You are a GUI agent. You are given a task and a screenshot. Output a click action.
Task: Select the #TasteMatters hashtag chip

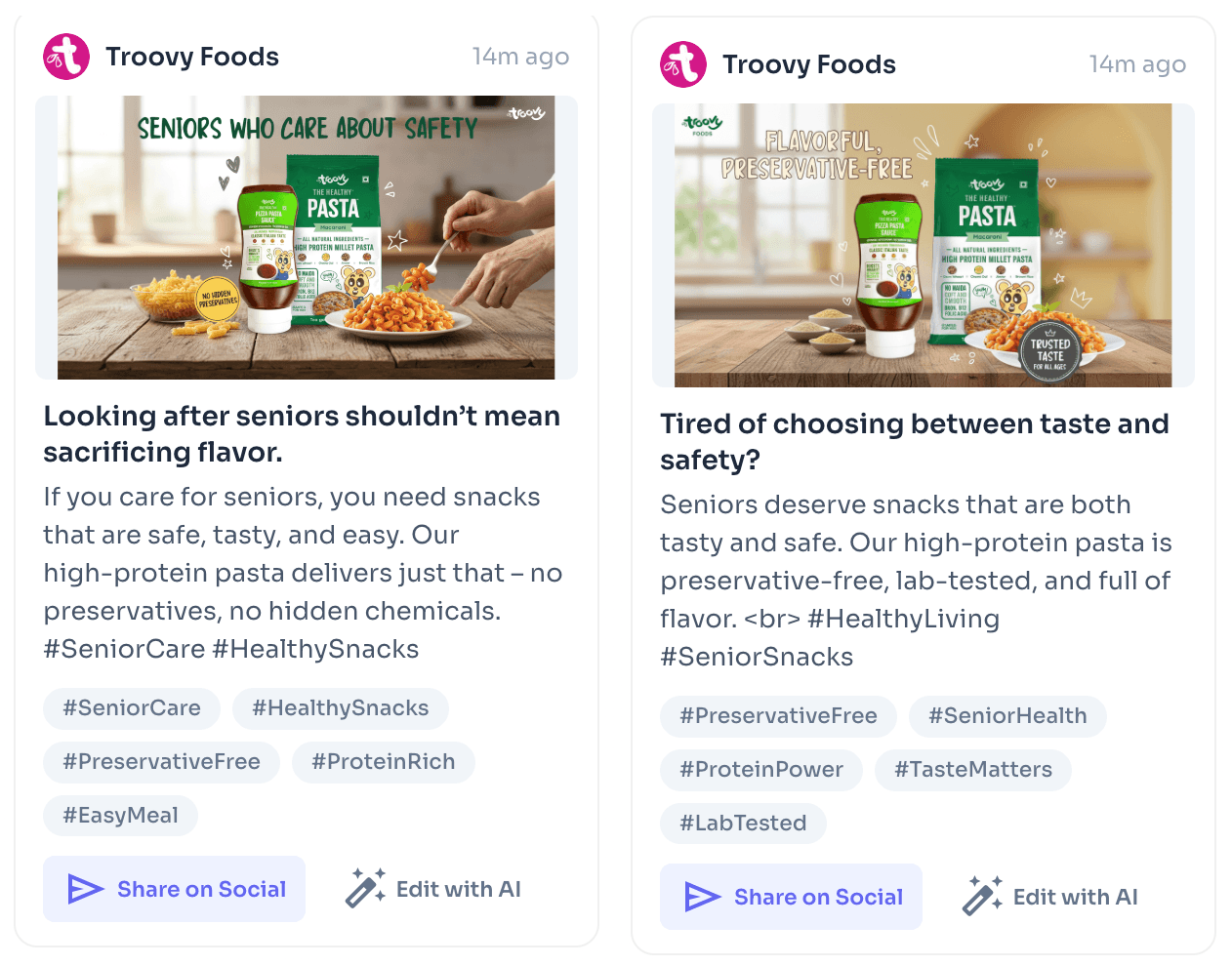tap(972, 770)
